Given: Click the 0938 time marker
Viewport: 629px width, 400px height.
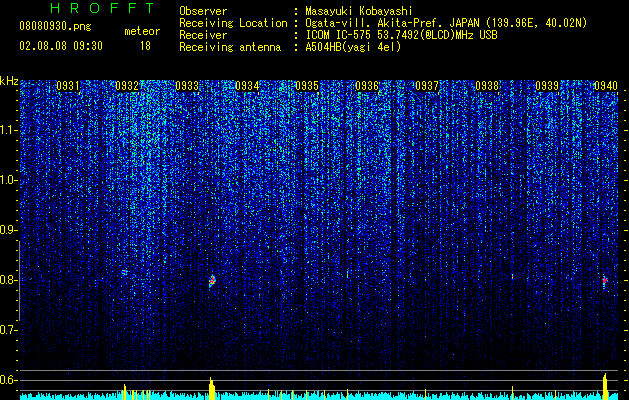Looking at the screenshot, I should (x=487, y=86).
